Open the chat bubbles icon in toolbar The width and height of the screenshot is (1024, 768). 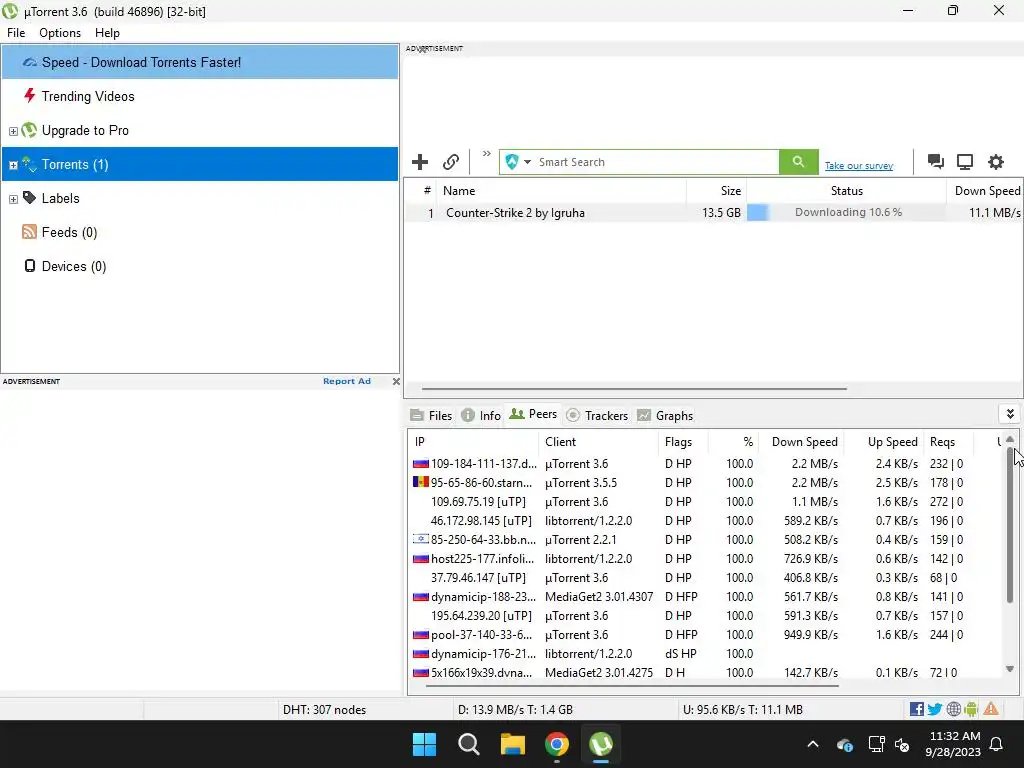click(x=935, y=162)
